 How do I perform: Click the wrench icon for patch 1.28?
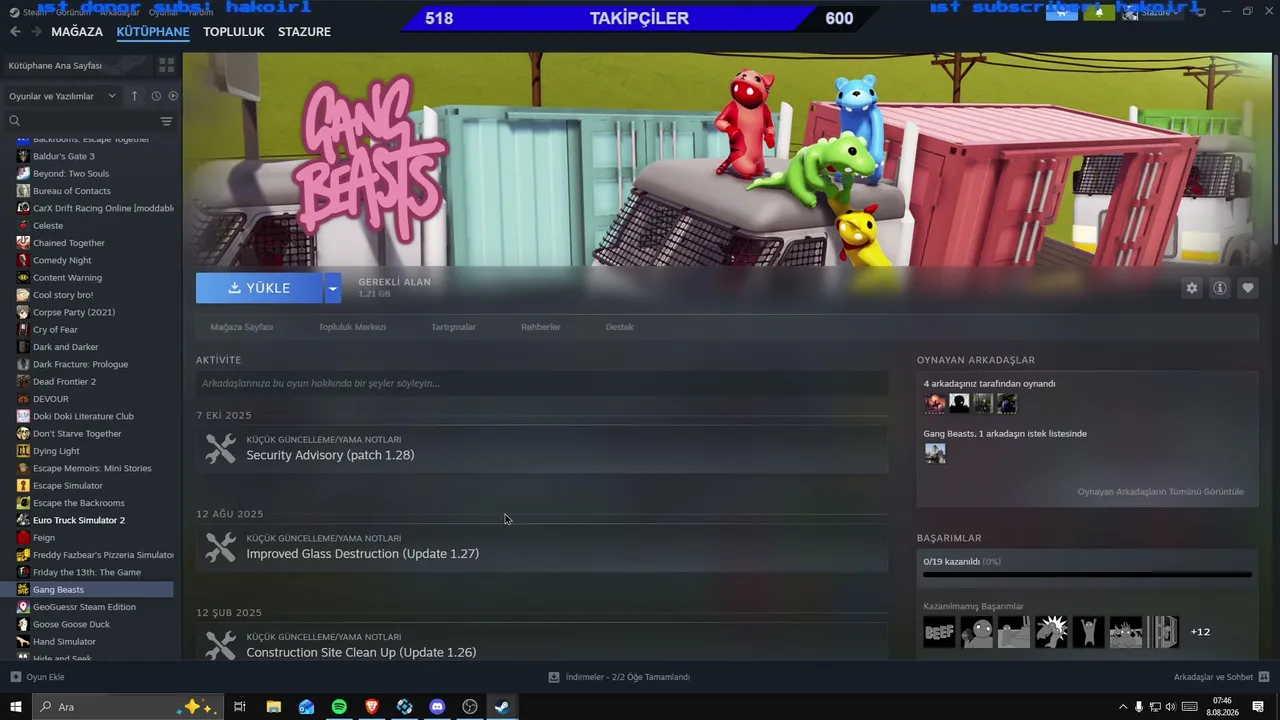220,448
